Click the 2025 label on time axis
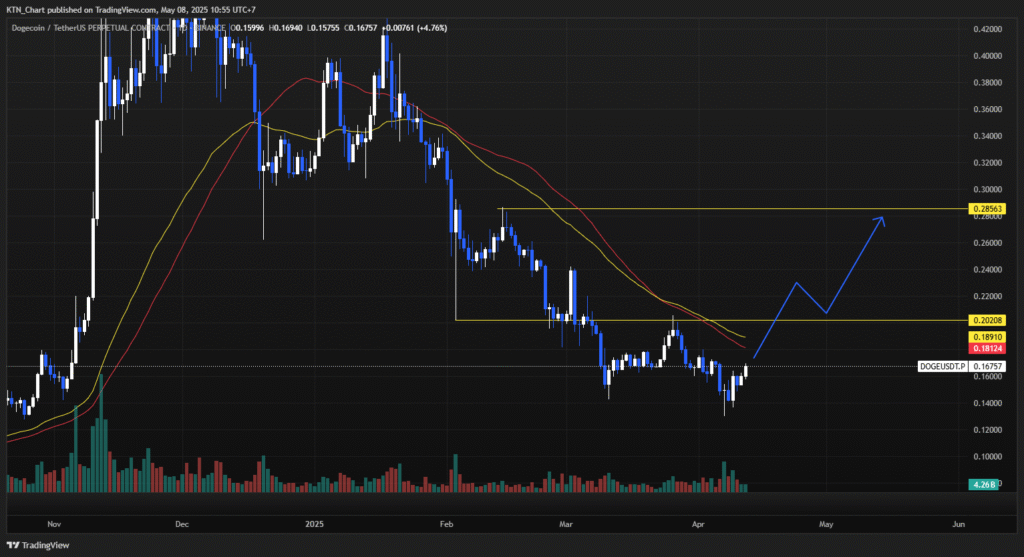Viewport: 1024px width, 557px height. (x=315, y=524)
